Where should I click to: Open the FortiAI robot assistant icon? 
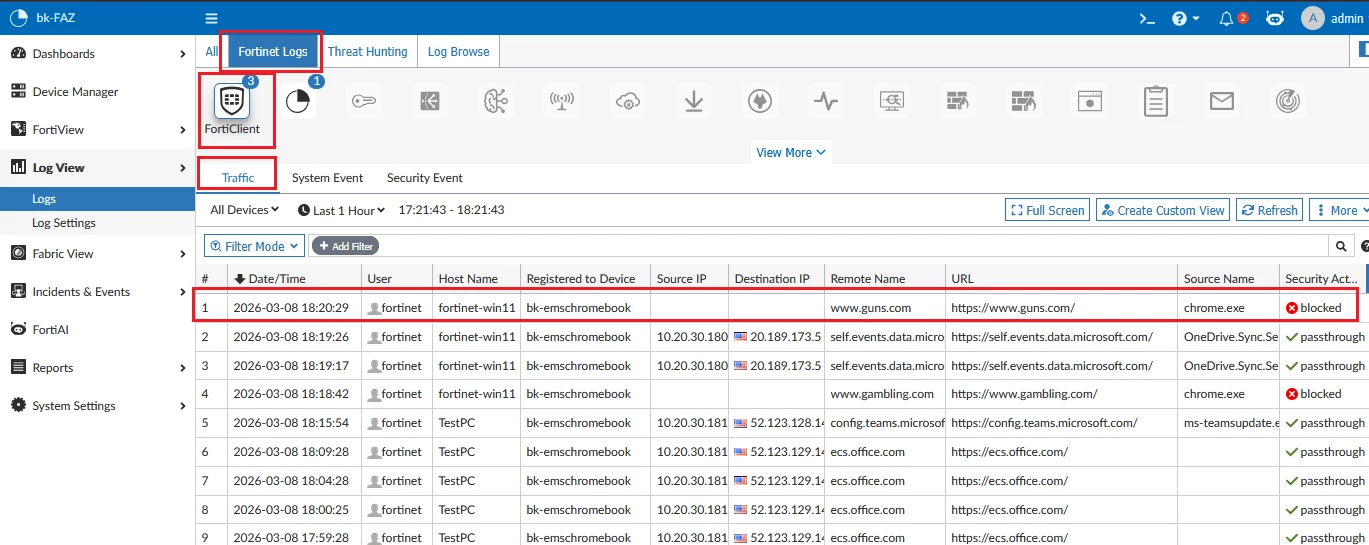[1275, 18]
